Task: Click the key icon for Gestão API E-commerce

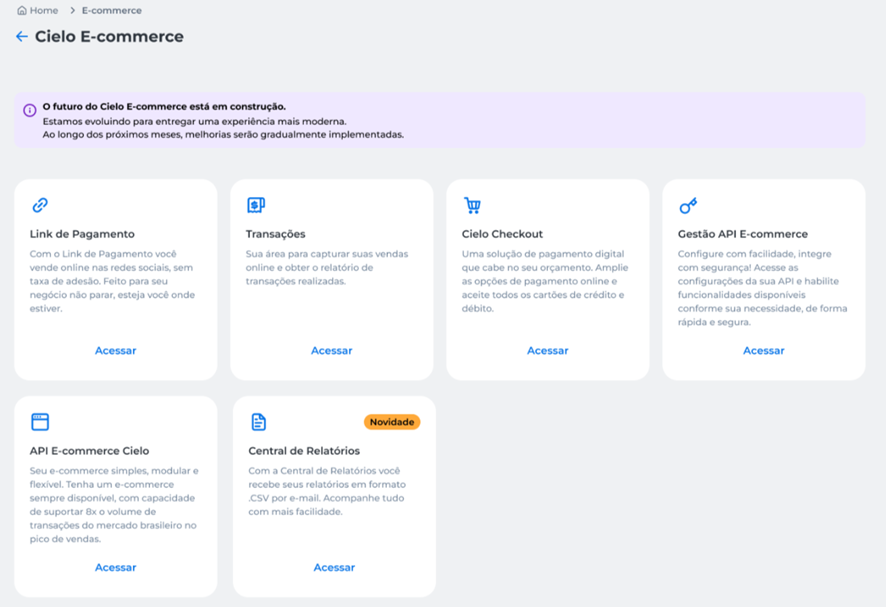Action: click(688, 206)
